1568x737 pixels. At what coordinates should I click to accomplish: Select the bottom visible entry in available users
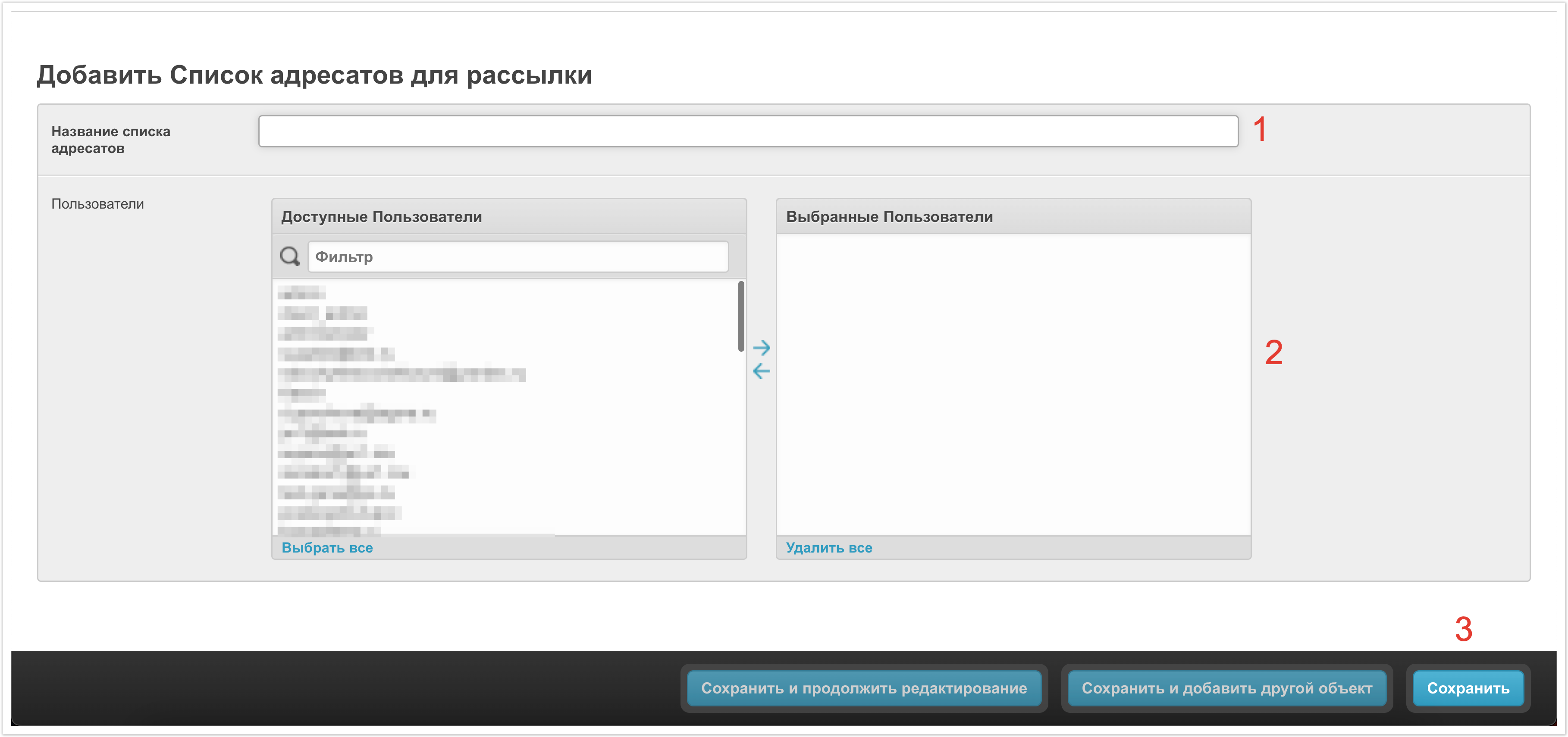[329, 531]
